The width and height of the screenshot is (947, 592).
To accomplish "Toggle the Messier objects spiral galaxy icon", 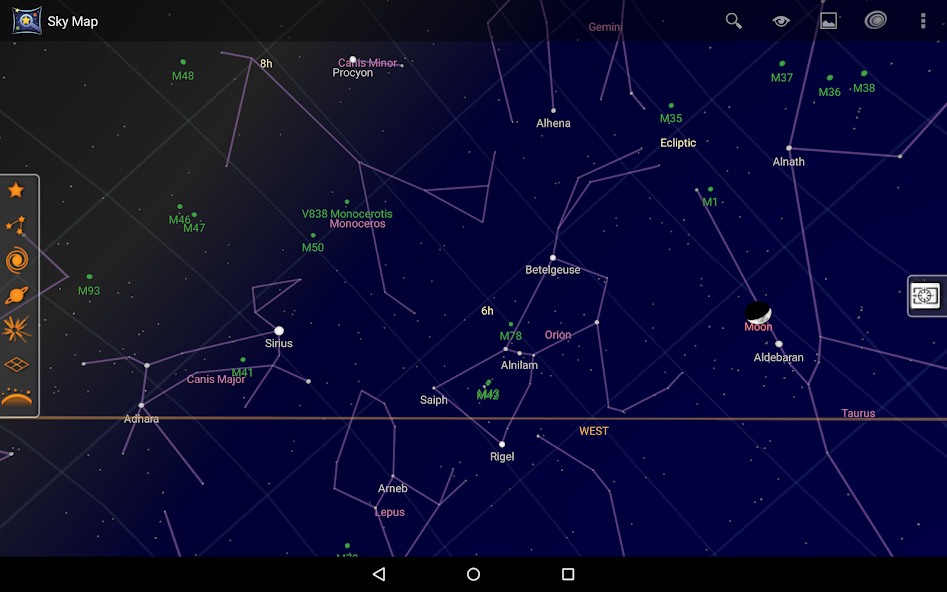I will 17,259.
